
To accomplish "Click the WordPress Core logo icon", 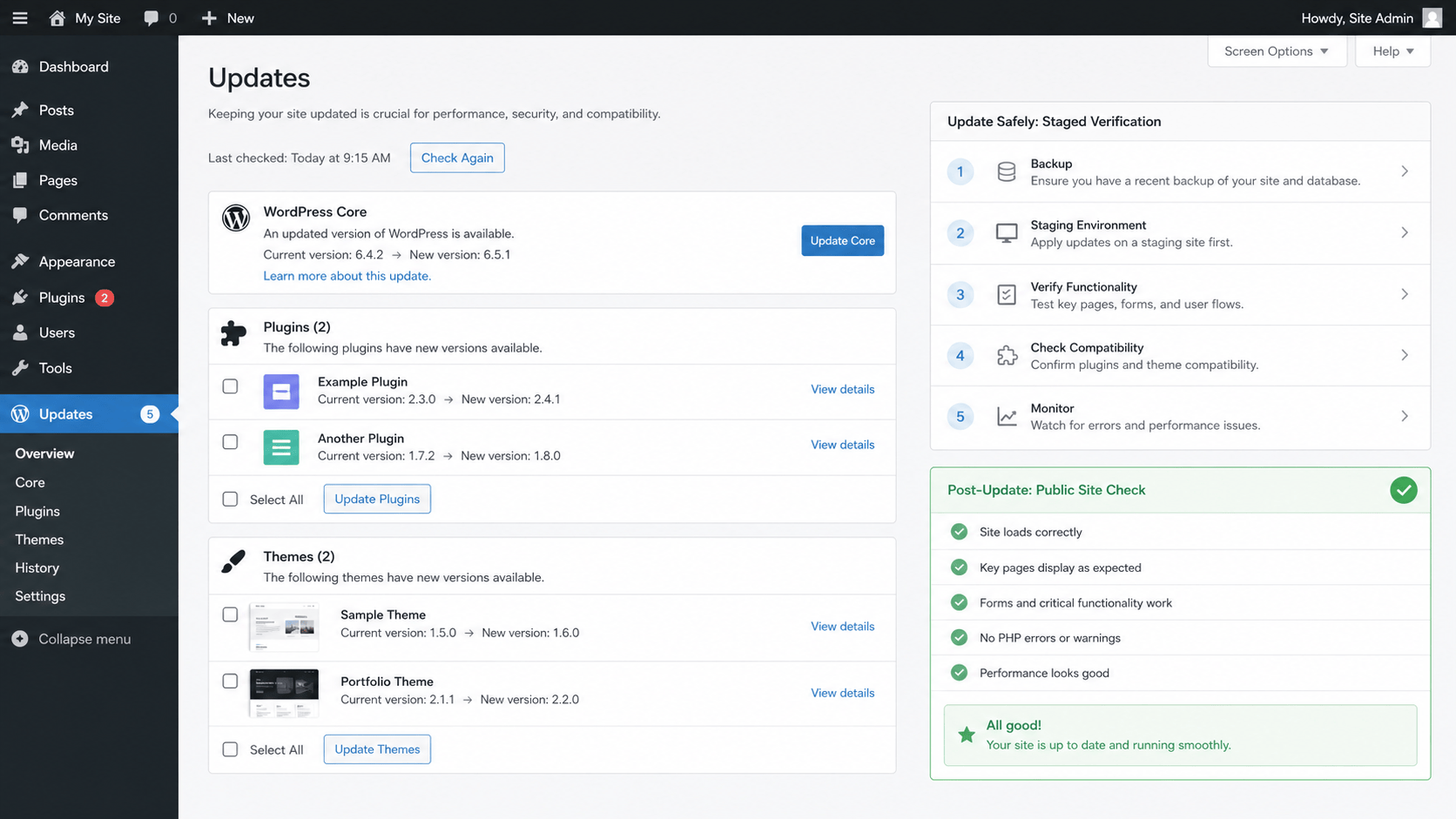I will tap(236, 218).
